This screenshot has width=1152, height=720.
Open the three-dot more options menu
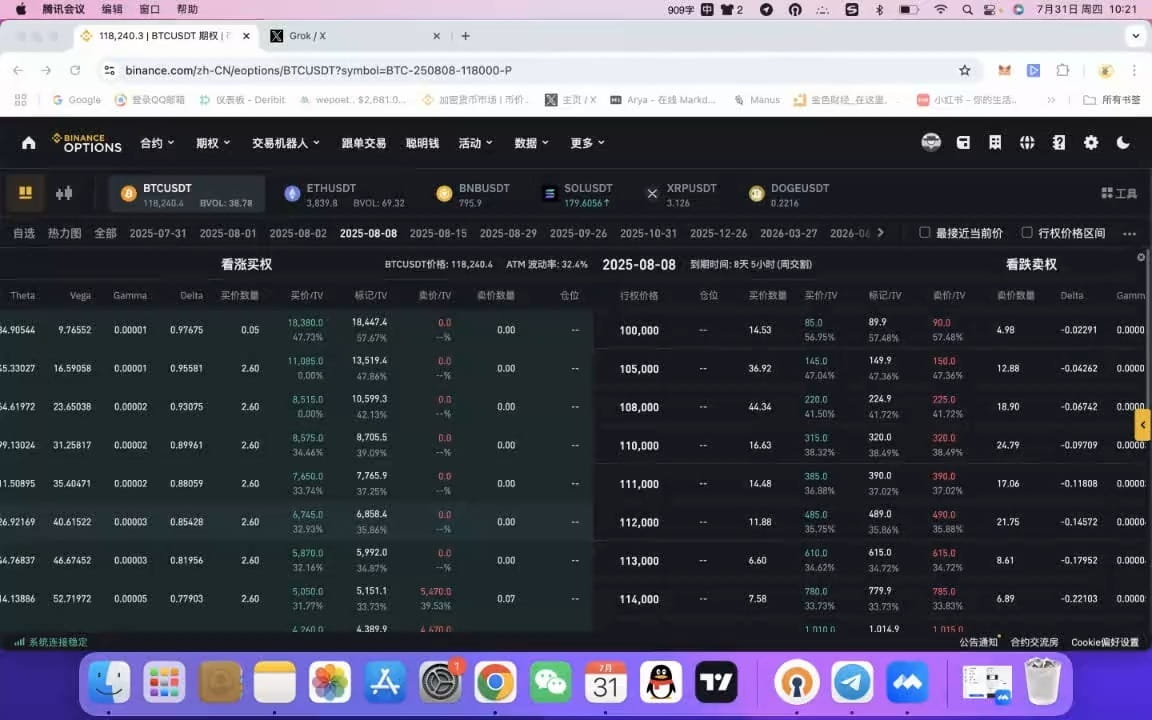pos(1129,234)
